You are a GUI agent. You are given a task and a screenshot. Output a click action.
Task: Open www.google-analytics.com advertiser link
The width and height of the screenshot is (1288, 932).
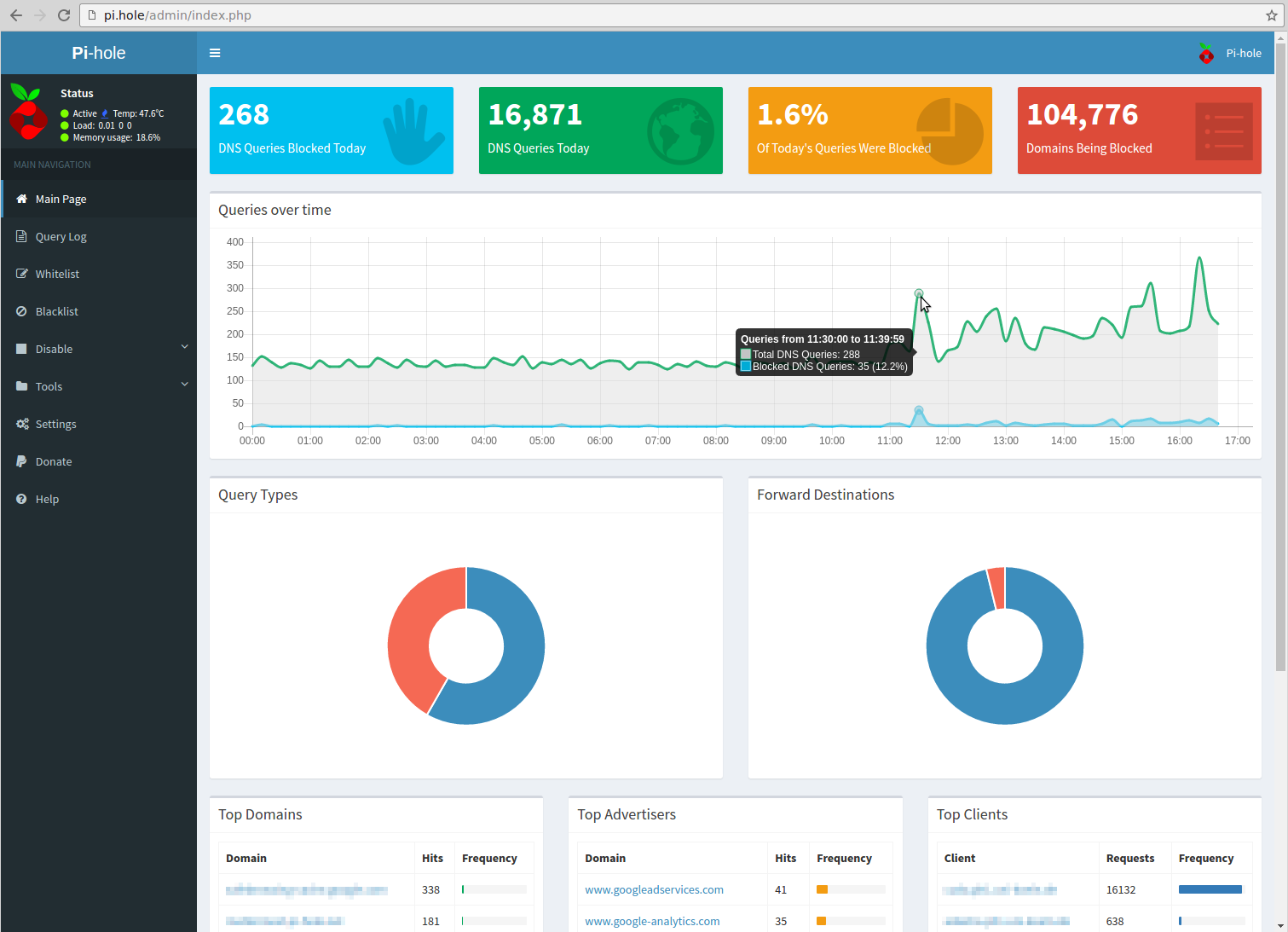point(652,921)
